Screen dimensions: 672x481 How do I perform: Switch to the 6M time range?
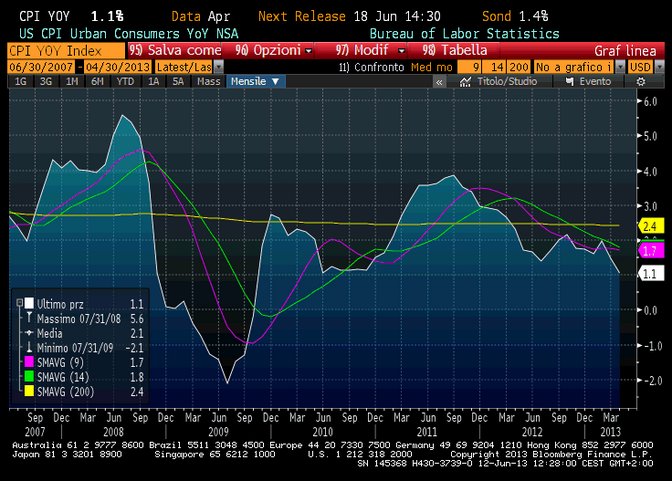click(97, 81)
